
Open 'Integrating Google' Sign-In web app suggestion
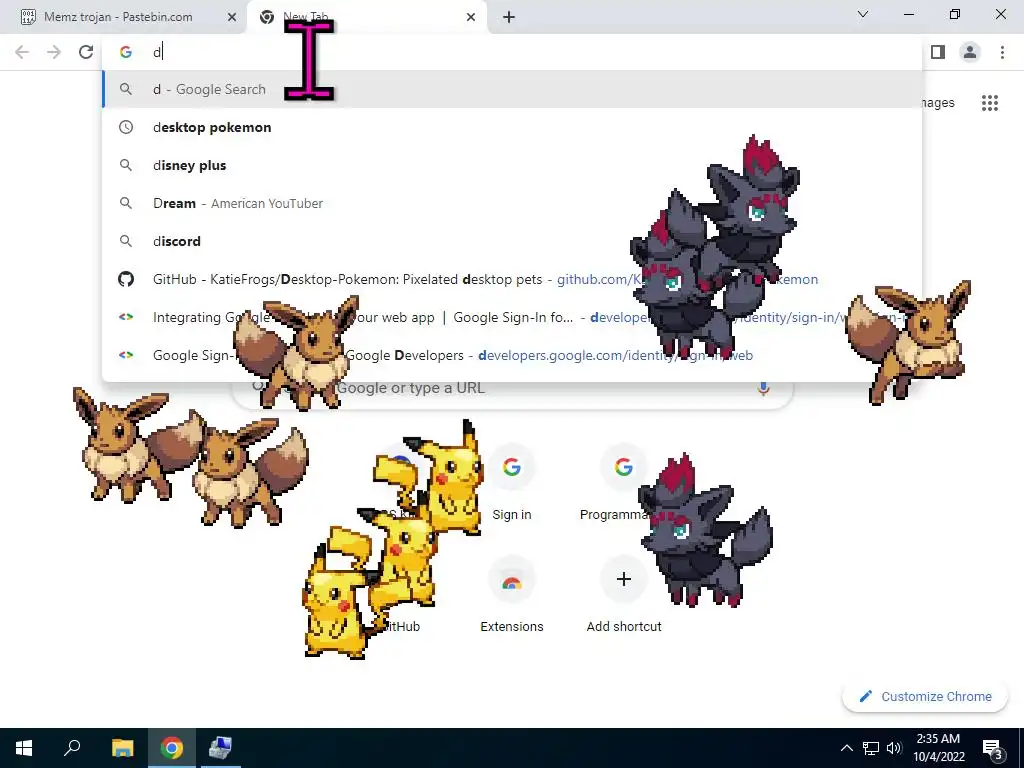coord(512,317)
